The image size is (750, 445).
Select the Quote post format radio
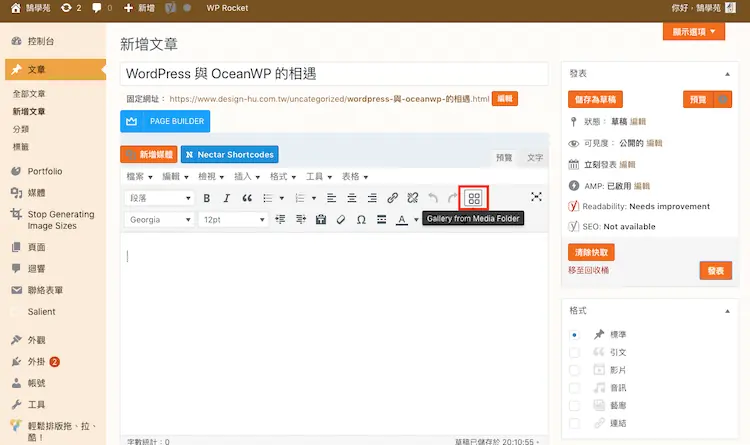pos(574,352)
